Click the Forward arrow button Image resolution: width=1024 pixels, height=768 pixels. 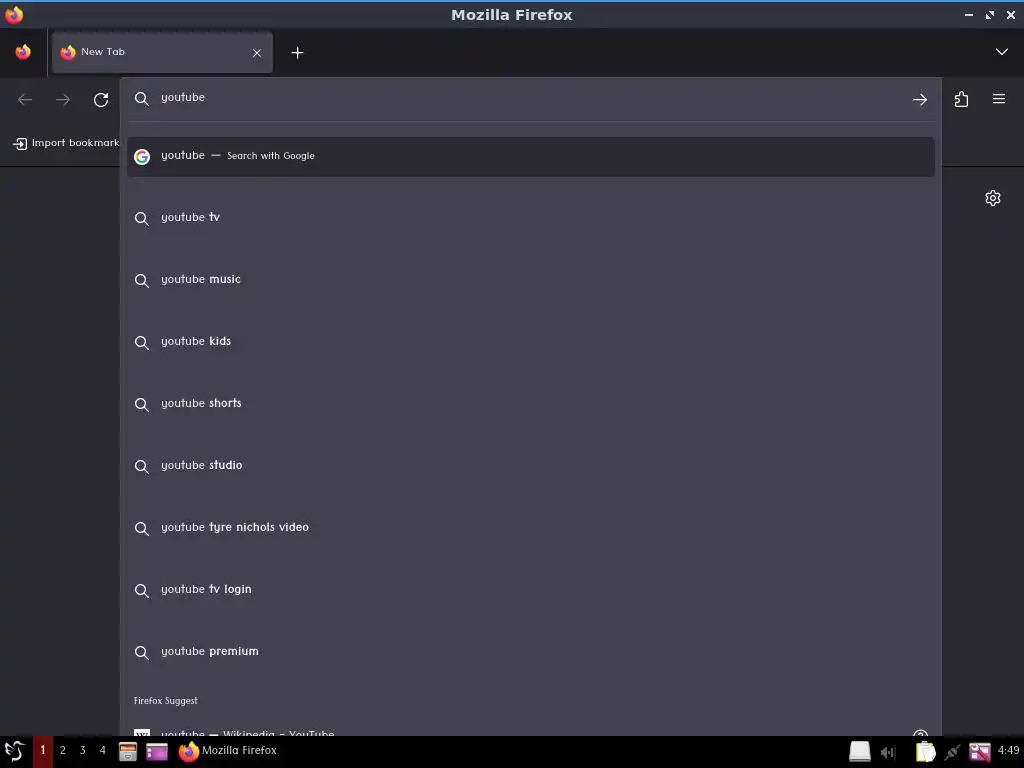63,99
